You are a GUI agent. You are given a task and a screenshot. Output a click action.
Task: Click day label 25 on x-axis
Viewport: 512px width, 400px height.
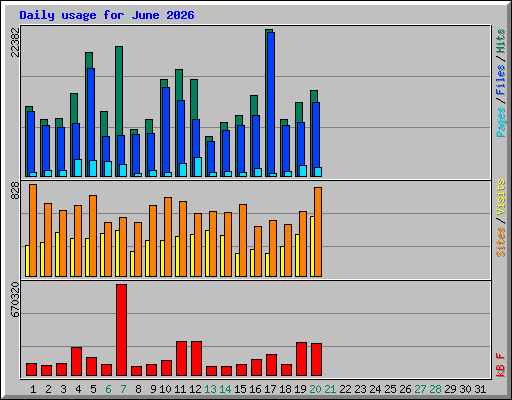(390, 389)
